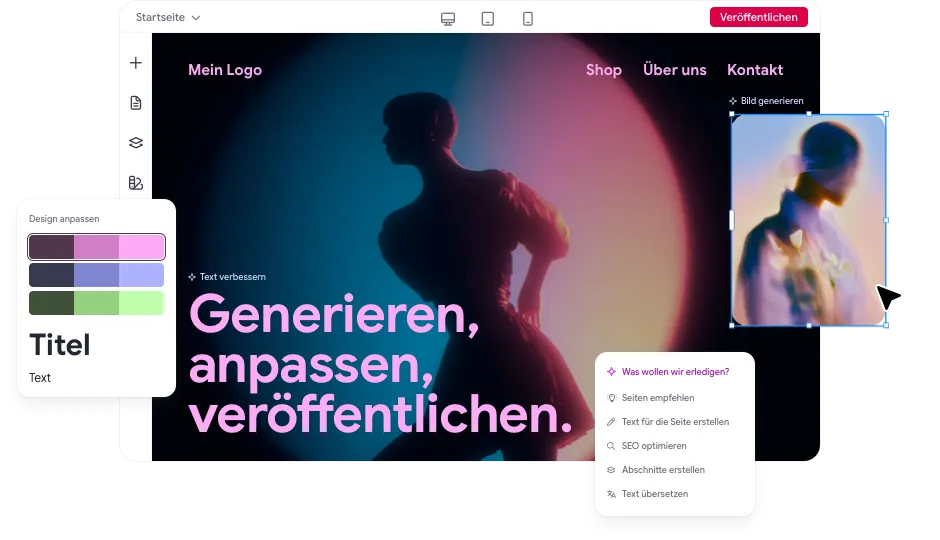Click the sparkle icon next to Bild generieren
940x540 pixels.
tap(733, 101)
